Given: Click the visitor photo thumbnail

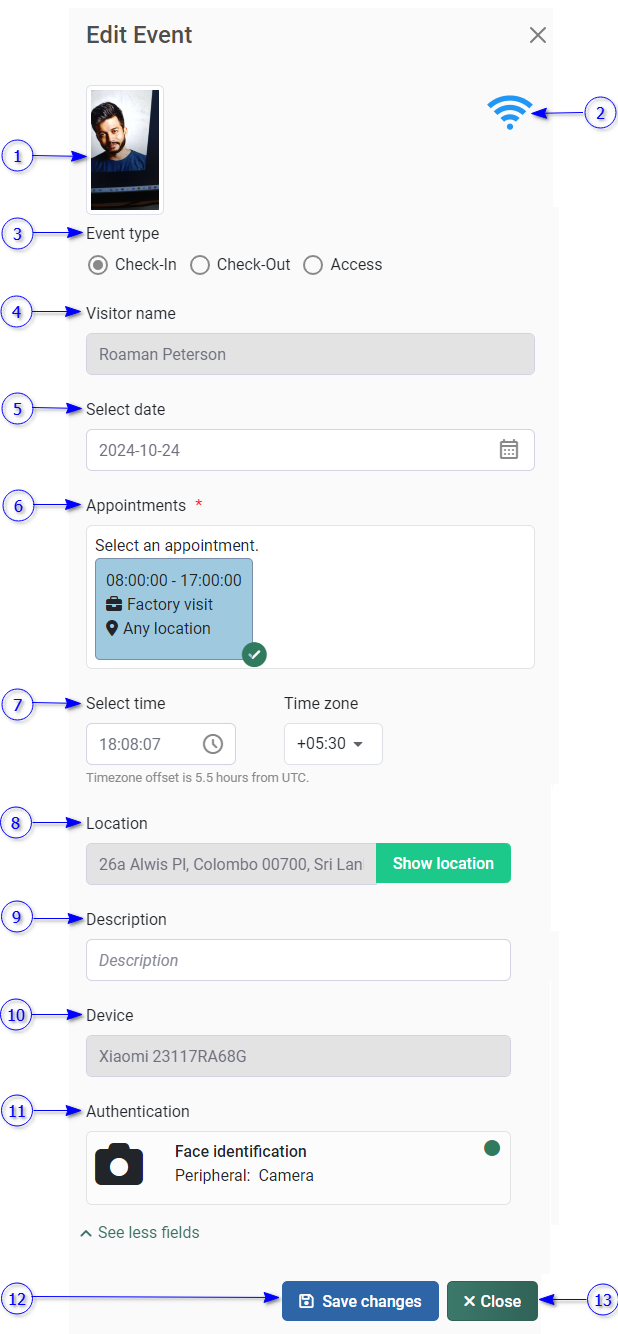Looking at the screenshot, I should (125, 150).
